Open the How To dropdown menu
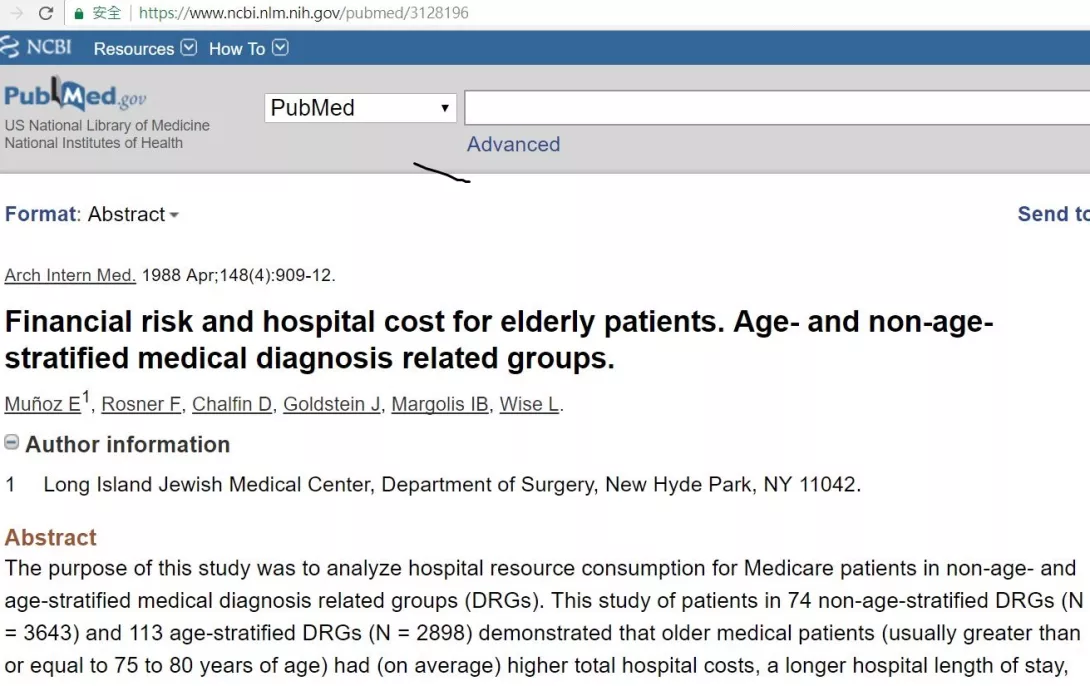The width and height of the screenshot is (1090, 686). tap(248, 49)
